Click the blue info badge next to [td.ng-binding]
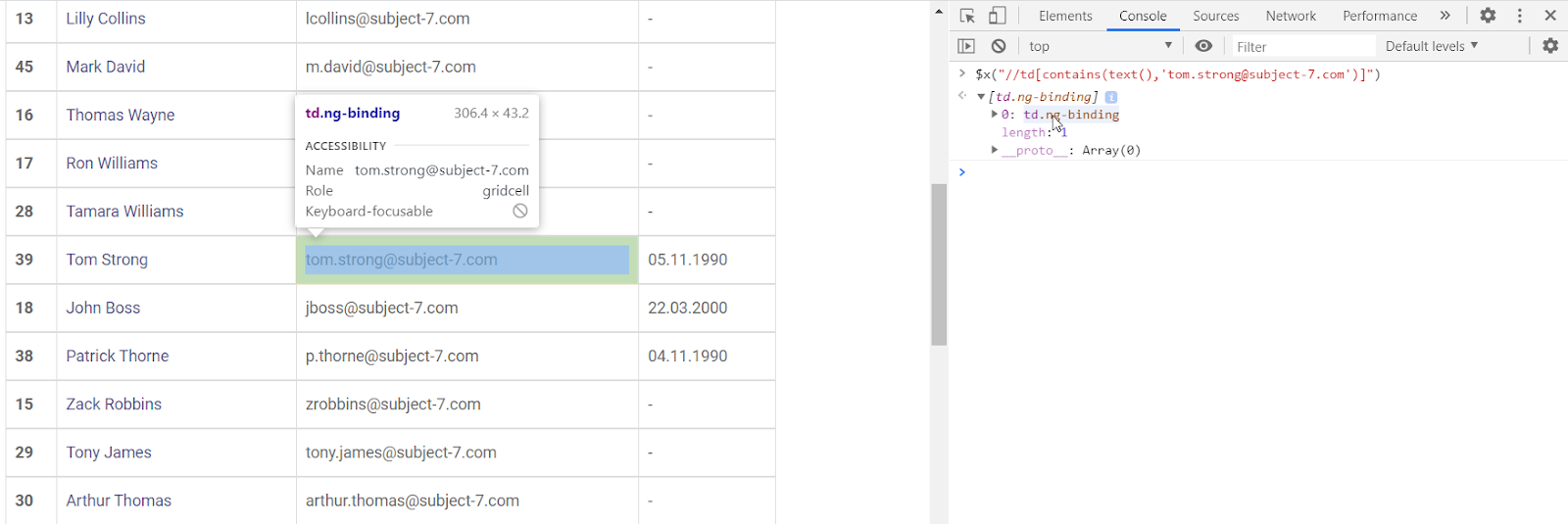 pos(1111,97)
